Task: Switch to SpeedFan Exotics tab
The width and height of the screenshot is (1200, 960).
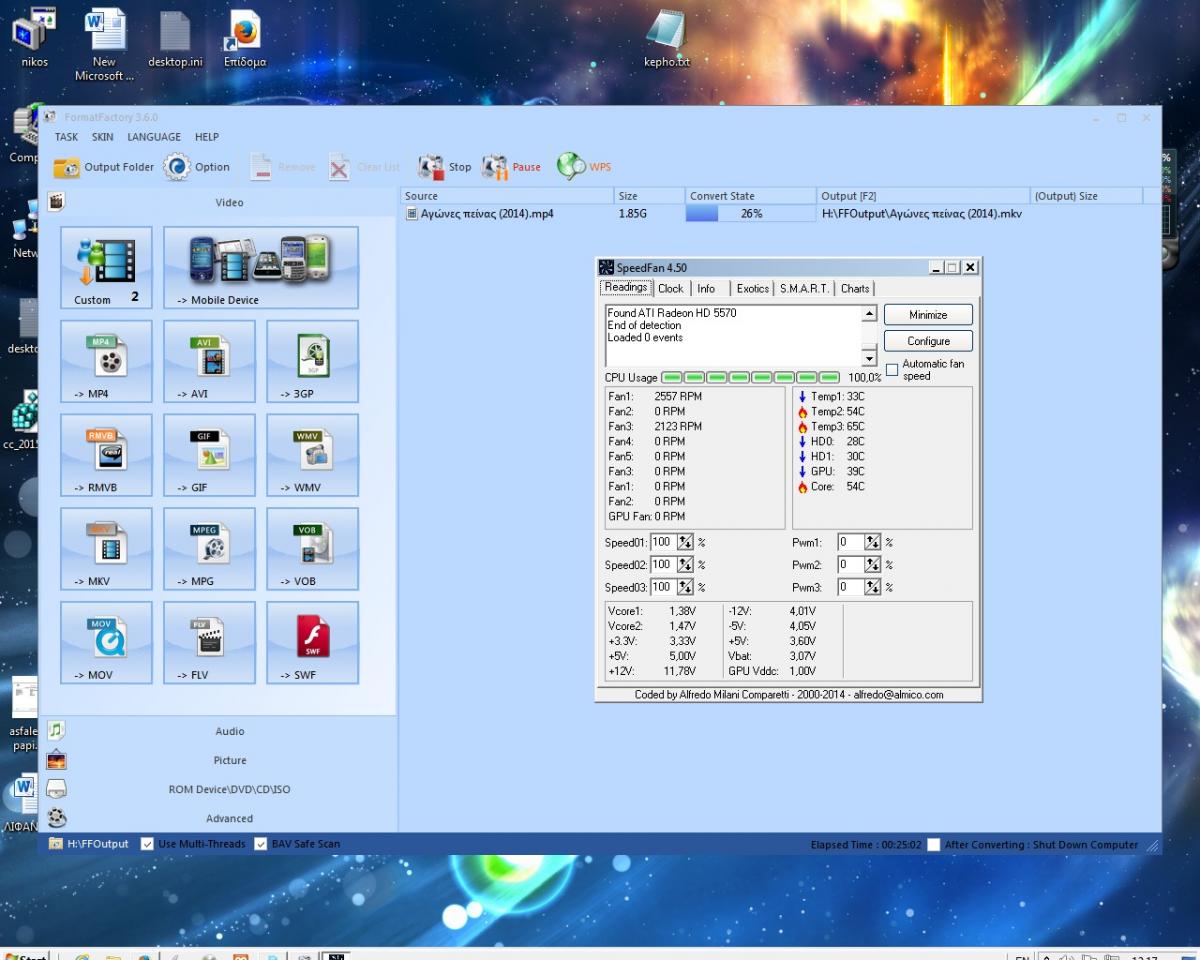Action: [752, 288]
